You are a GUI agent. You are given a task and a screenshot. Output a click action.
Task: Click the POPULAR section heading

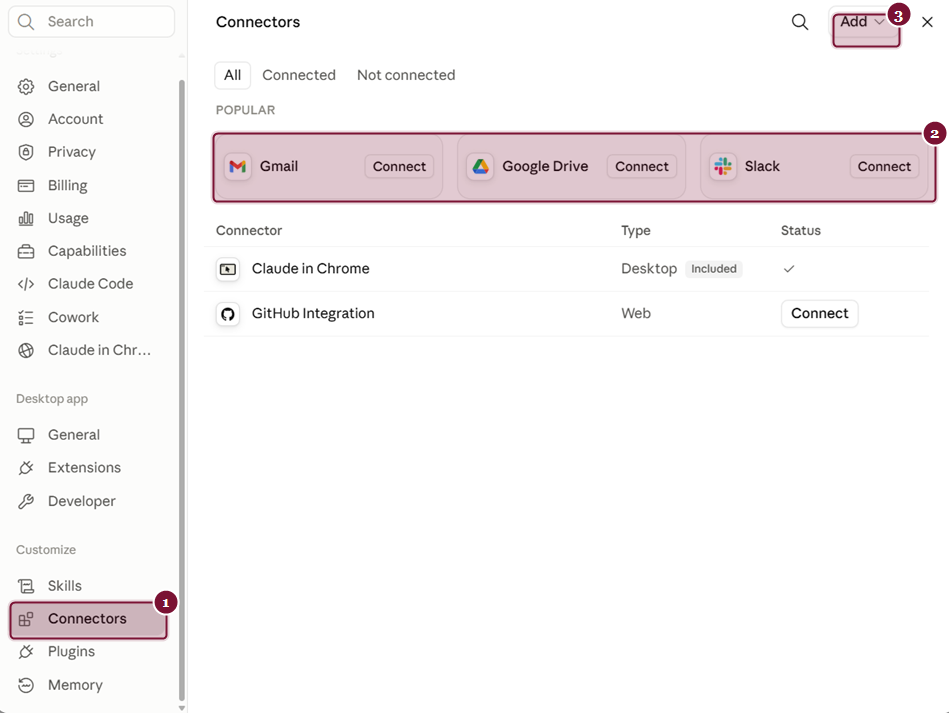[x=245, y=110]
